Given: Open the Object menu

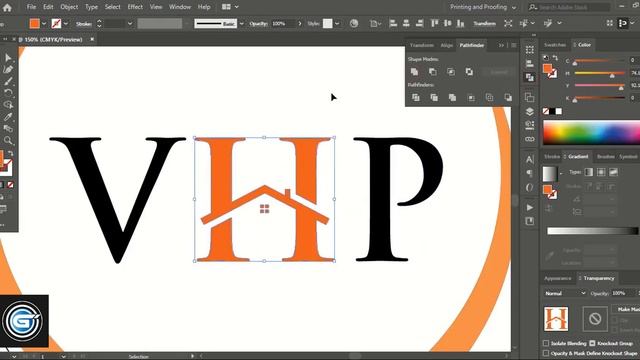Looking at the screenshot, I should pos(69,7).
